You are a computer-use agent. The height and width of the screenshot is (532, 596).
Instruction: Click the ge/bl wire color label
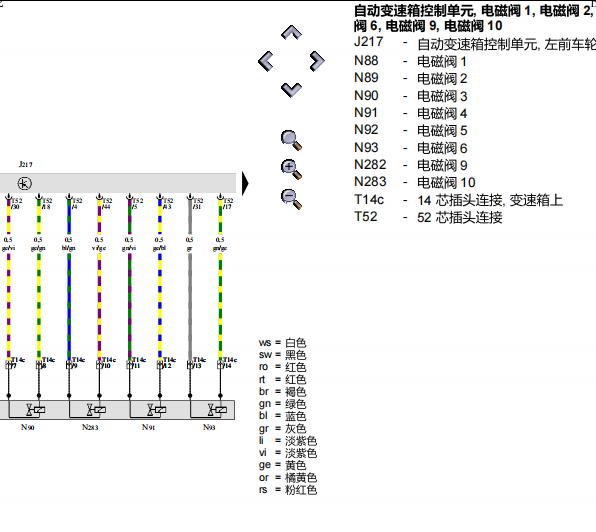(x=159, y=248)
